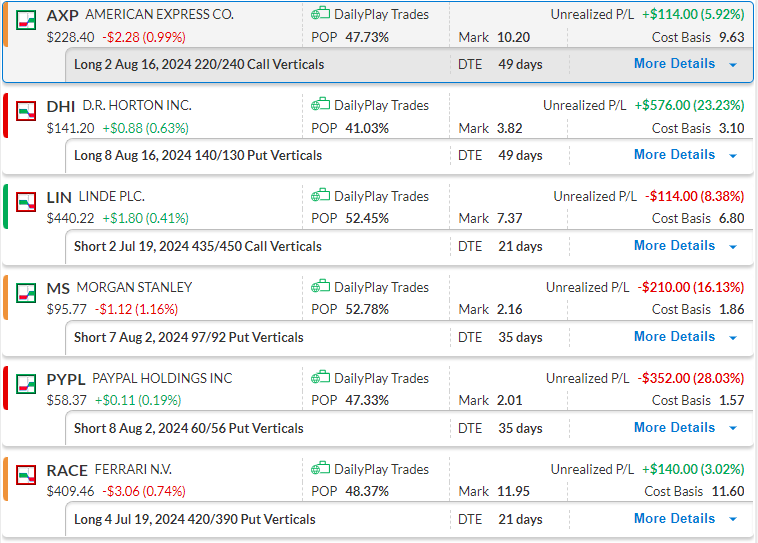The width and height of the screenshot is (758, 543).
Task: Expand AXP details with the dropdown arrow
Action: 733,65
